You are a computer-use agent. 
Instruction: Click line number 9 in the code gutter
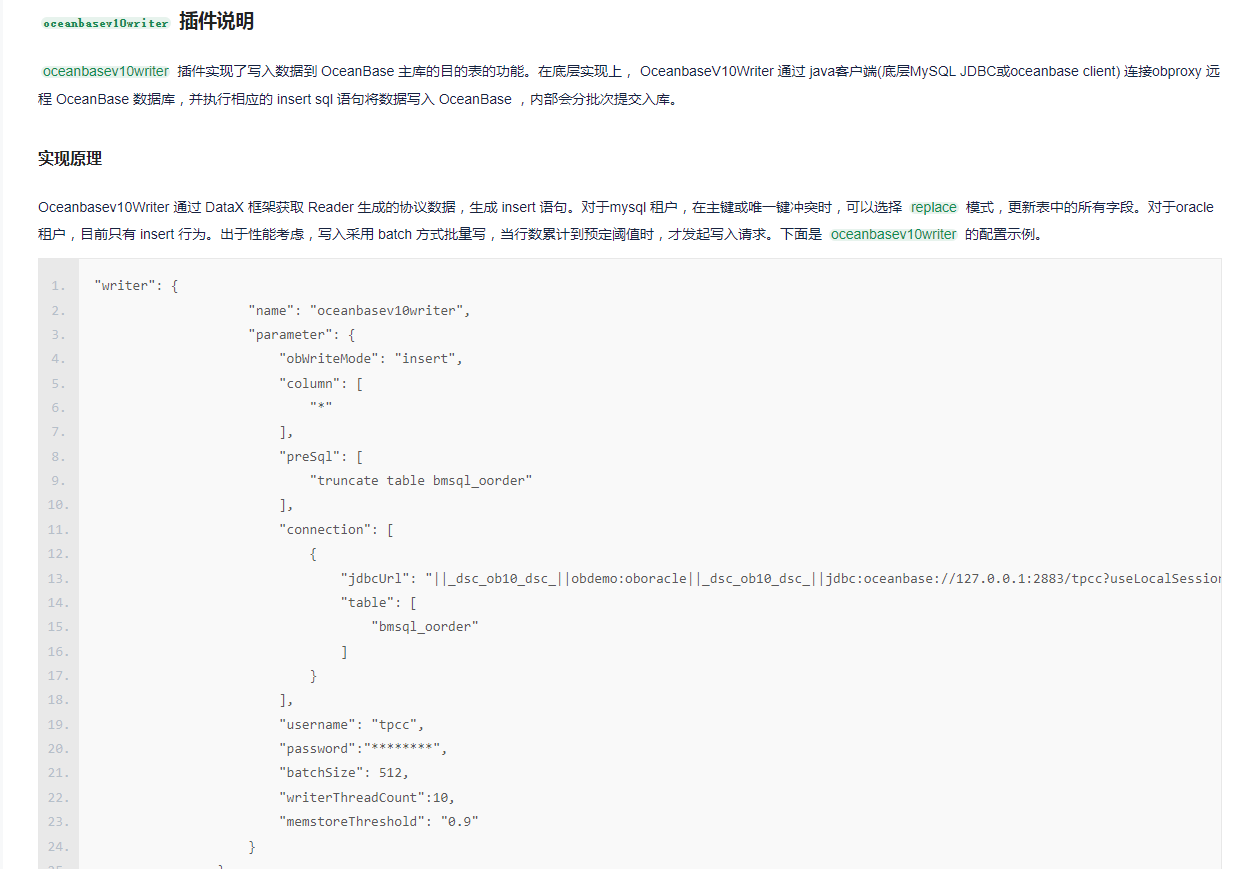pos(59,481)
